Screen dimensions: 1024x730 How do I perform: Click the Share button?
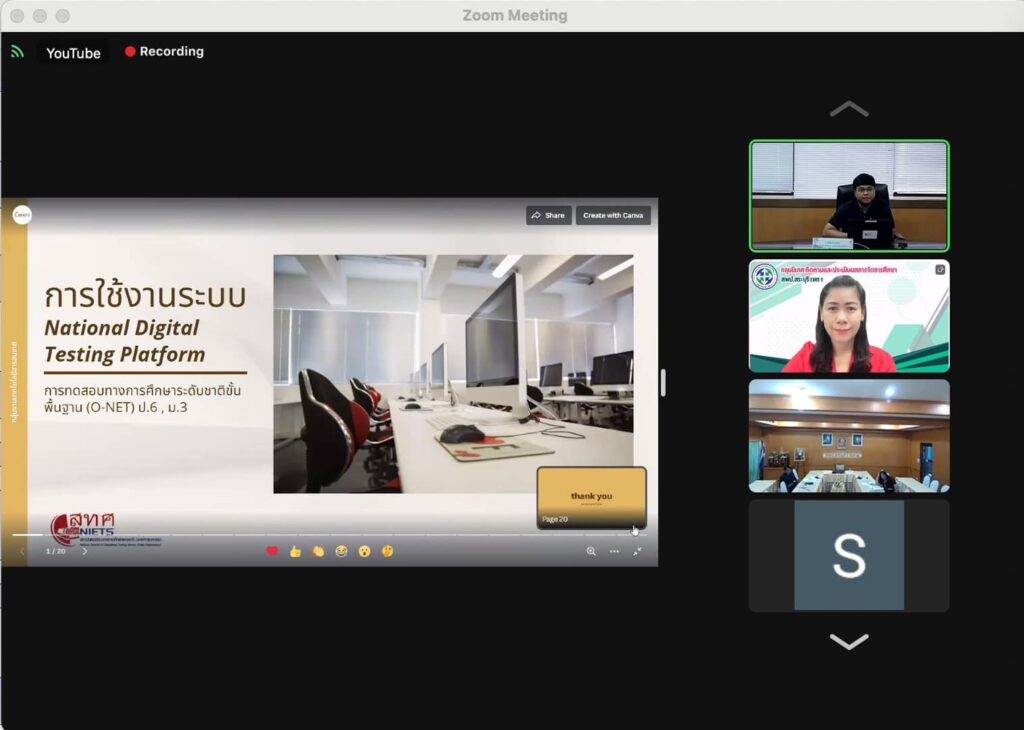548,215
